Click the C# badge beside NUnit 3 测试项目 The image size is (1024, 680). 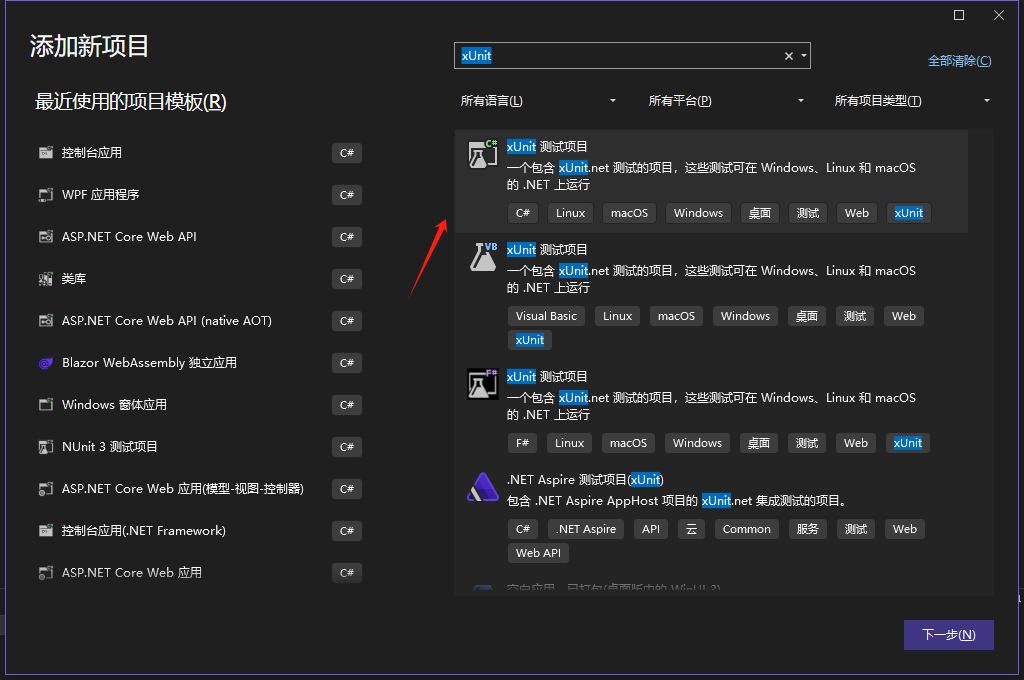[x=347, y=447]
